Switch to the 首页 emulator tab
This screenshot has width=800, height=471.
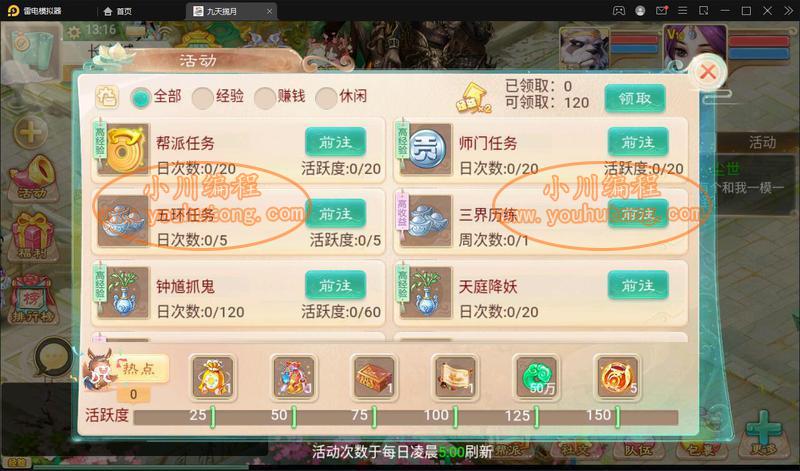[117, 11]
